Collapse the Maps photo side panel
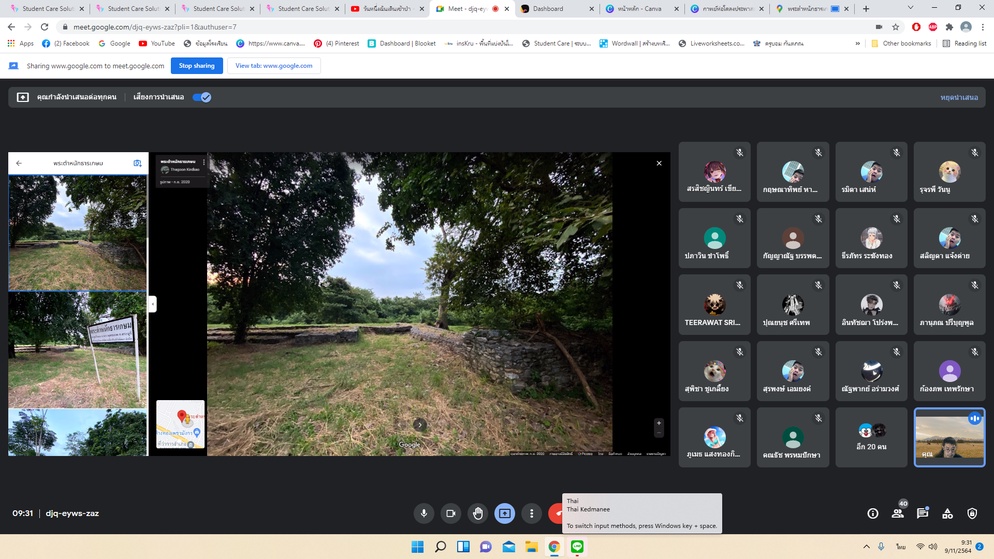This screenshot has height=559, width=994. (x=152, y=304)
